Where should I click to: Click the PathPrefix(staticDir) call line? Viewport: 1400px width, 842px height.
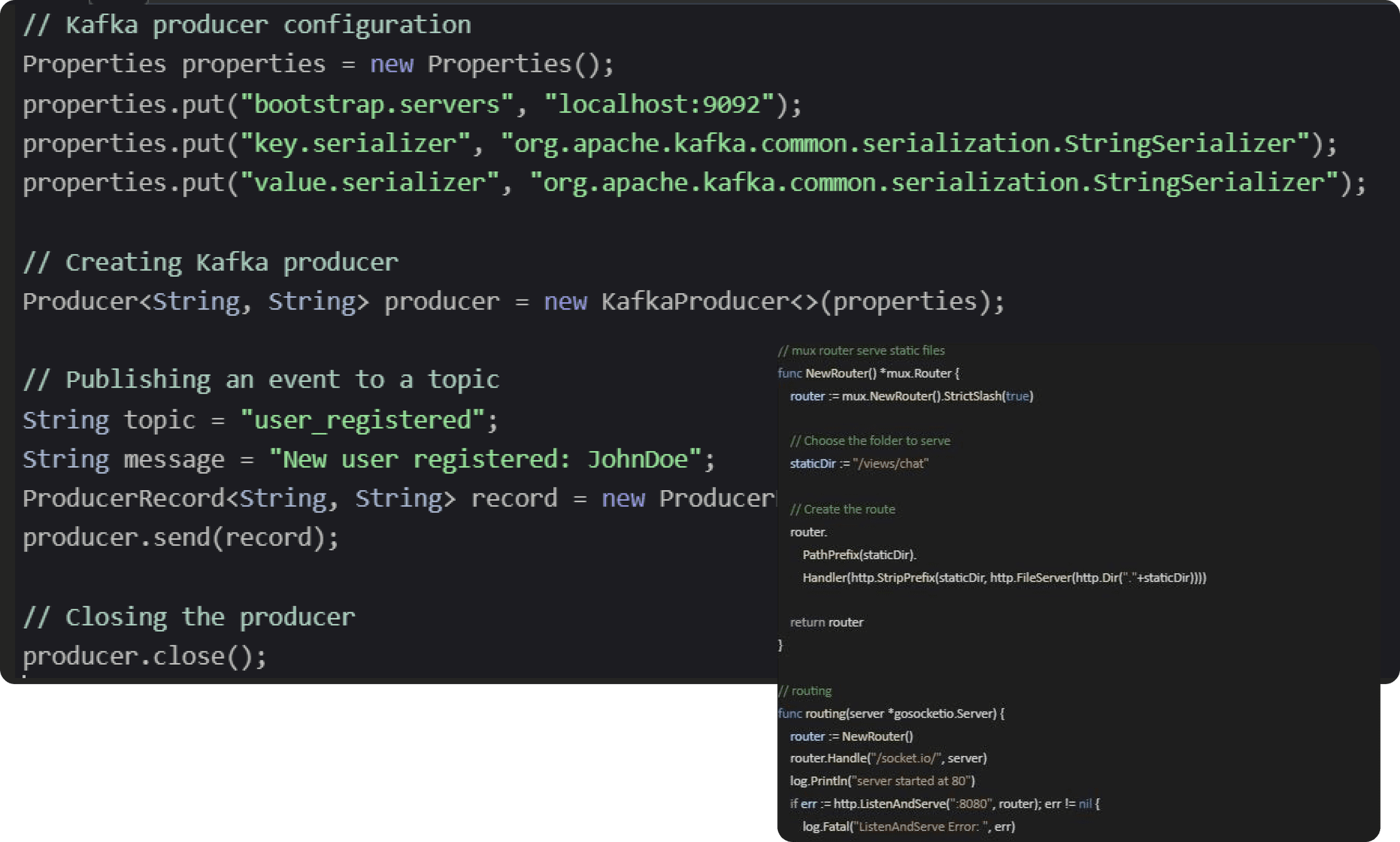pyautogui.click(x=859, y=555)
